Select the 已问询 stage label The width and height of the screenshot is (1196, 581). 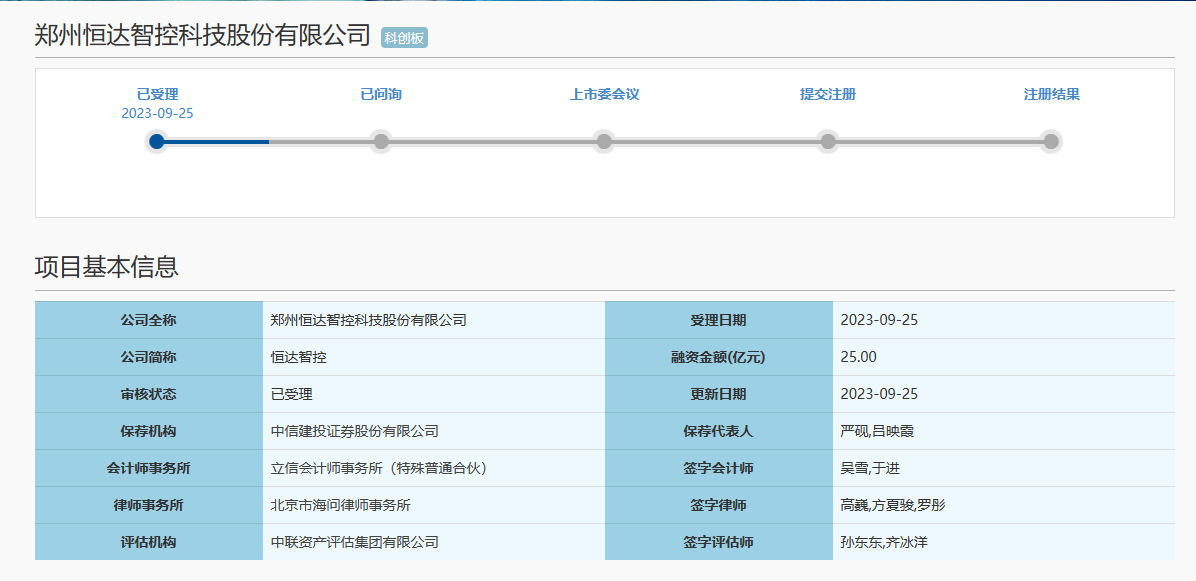pyautogui.click(x=381, y=95)
